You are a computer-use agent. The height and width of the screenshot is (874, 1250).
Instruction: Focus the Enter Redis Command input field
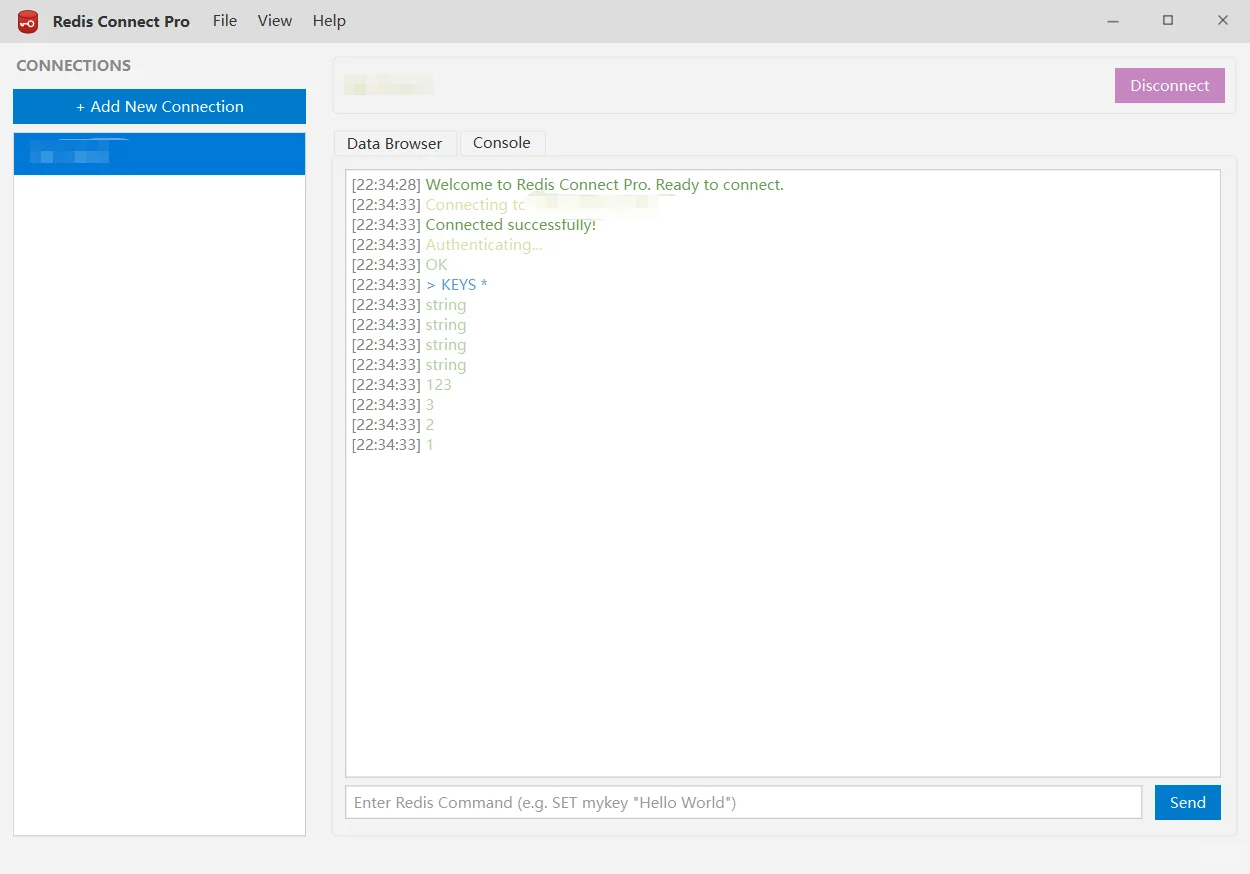[x=744, y=802]
